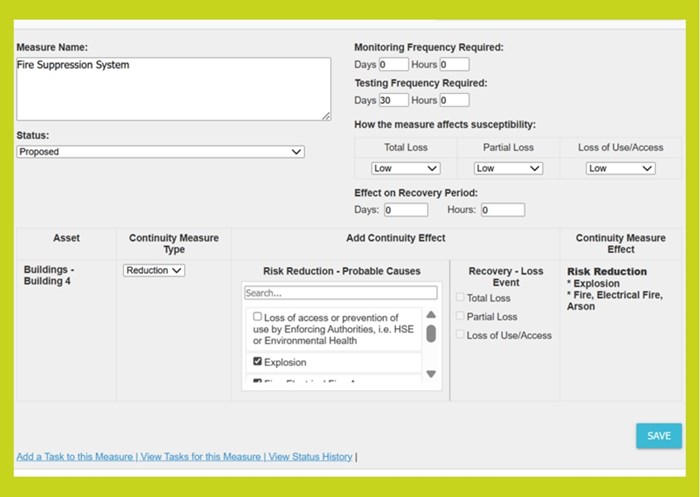700x497 pixels.
Task: Click the Monitoring Frequency Required label
Action: 429,47
